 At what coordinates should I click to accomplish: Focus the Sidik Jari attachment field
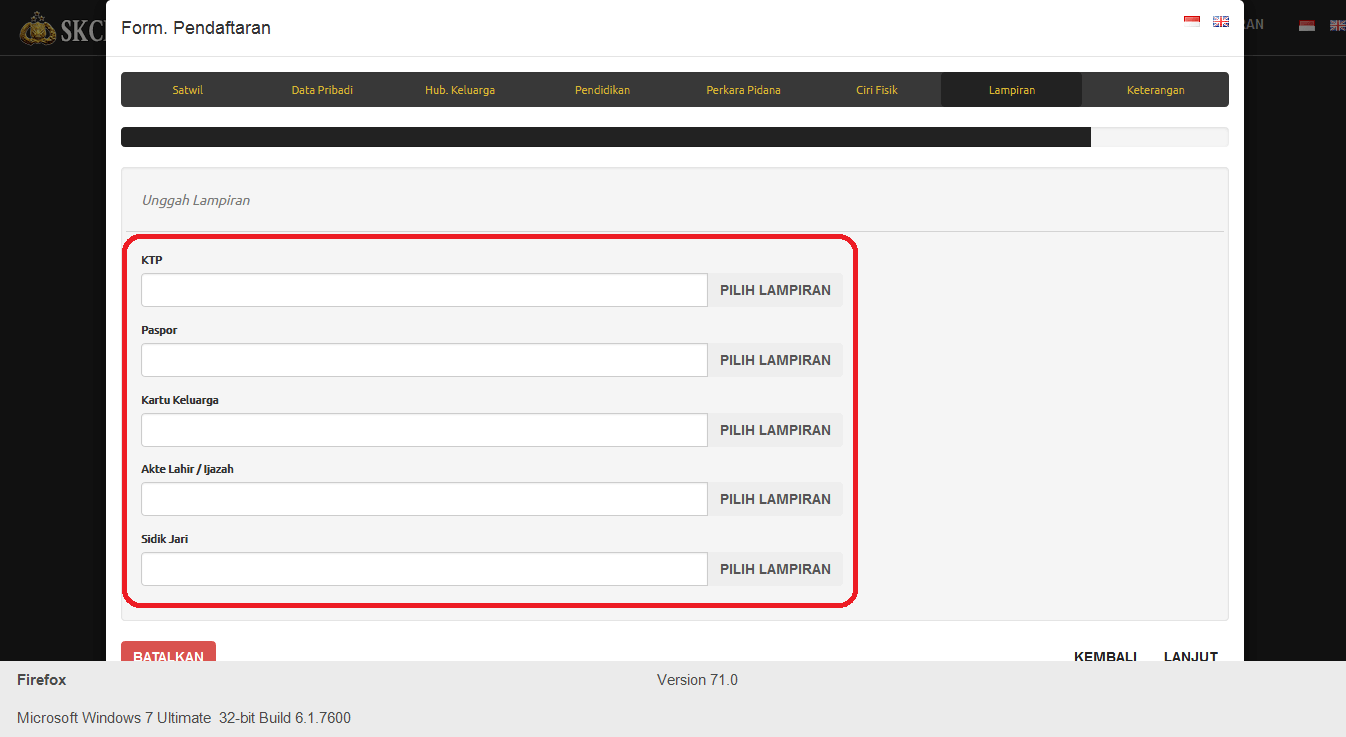[424, 569]
